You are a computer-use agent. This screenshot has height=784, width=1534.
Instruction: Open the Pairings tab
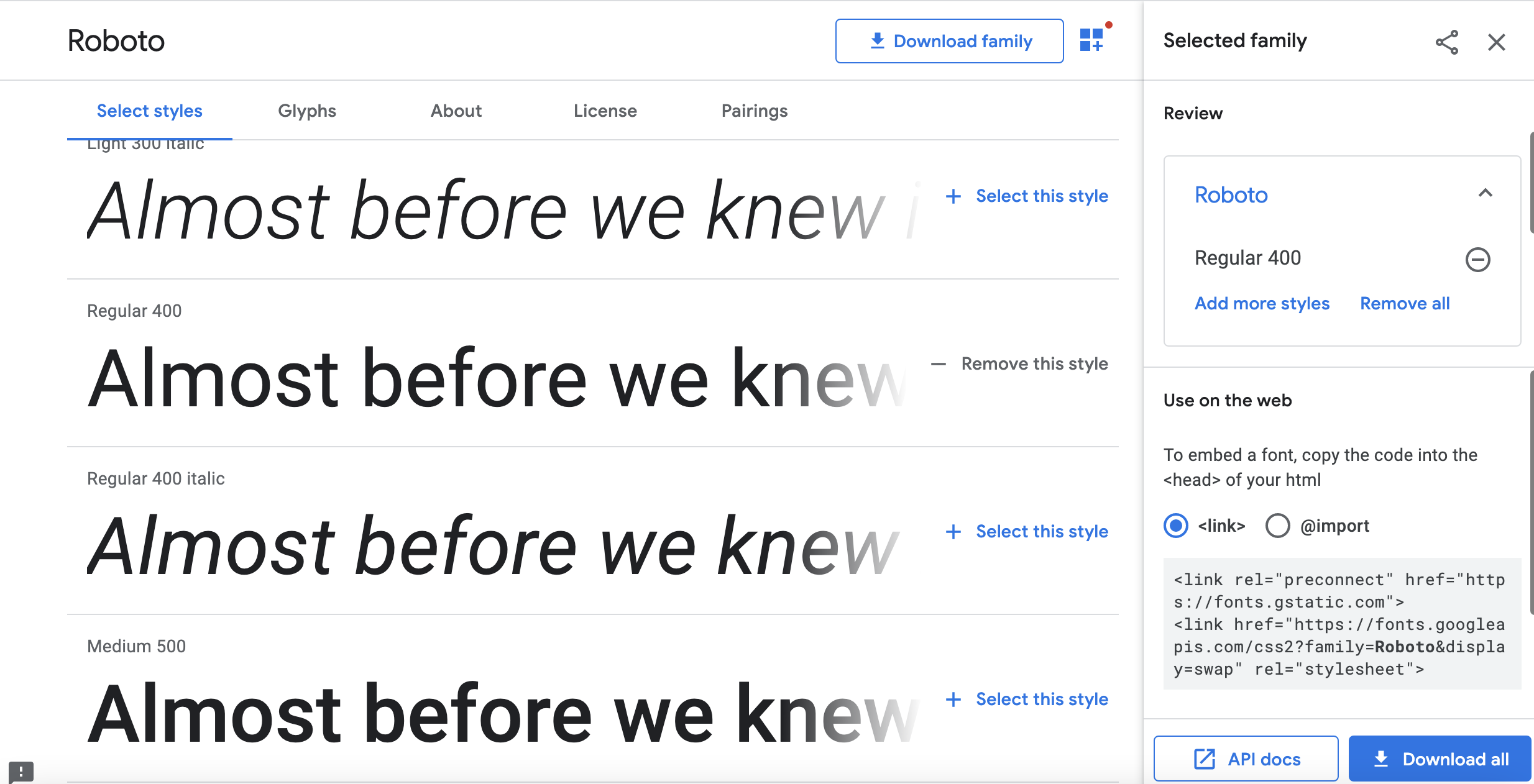coord(755,111)
